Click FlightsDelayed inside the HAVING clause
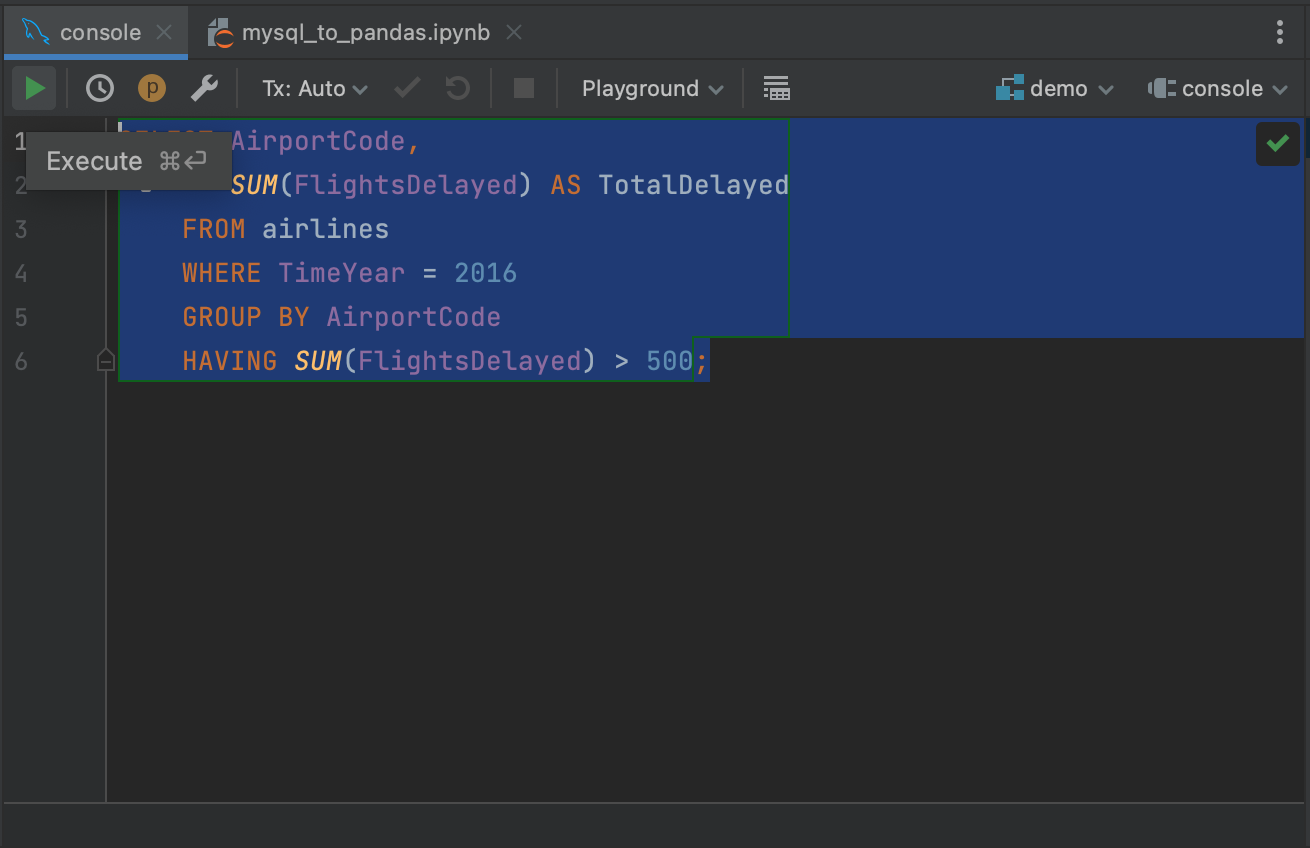 [x=470, y=361]
